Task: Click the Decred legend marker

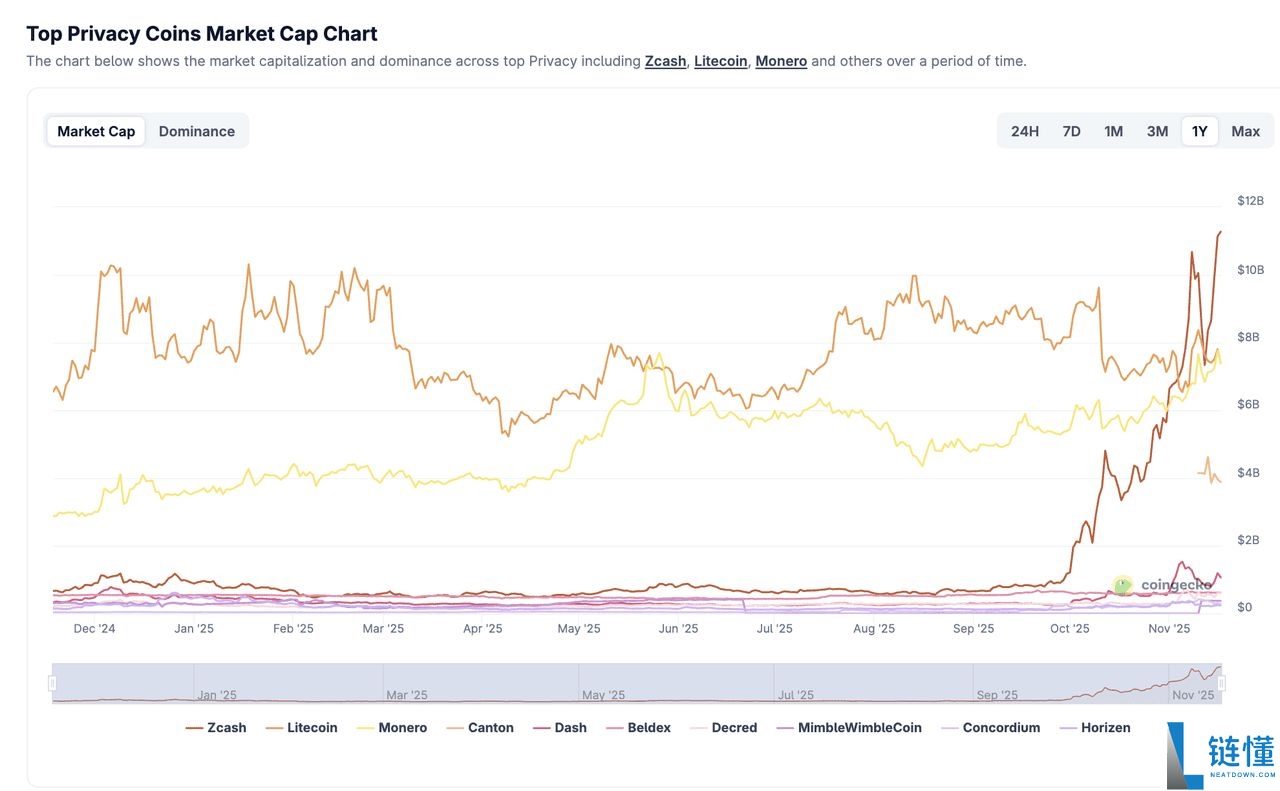Action: tap(700, 727)
